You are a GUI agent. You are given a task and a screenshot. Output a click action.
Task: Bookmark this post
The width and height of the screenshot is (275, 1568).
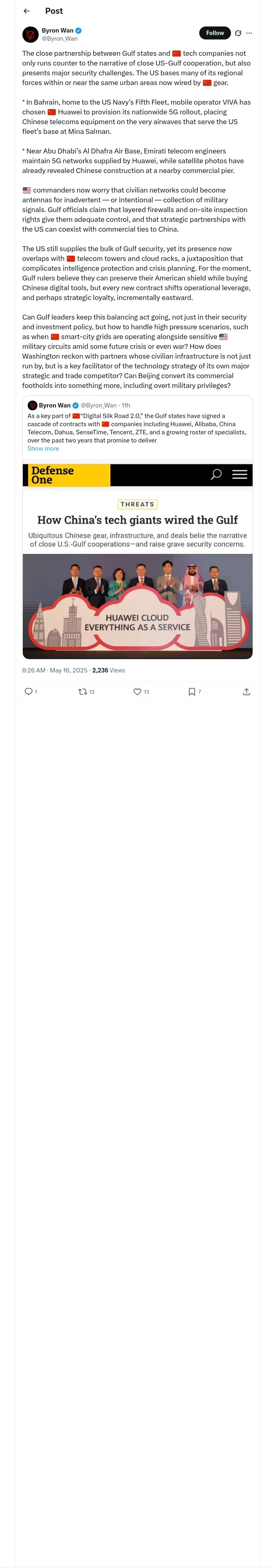pos(191,692)
